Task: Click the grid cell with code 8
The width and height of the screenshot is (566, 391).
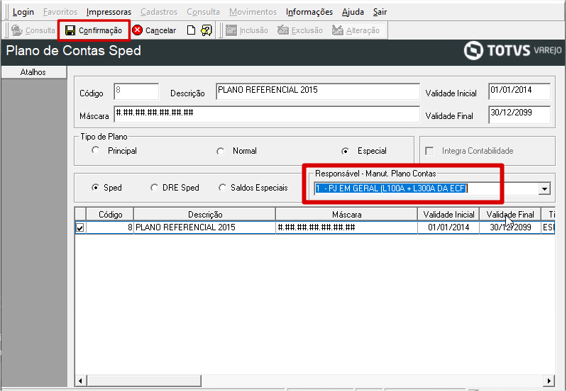Action: pos(110,227)
